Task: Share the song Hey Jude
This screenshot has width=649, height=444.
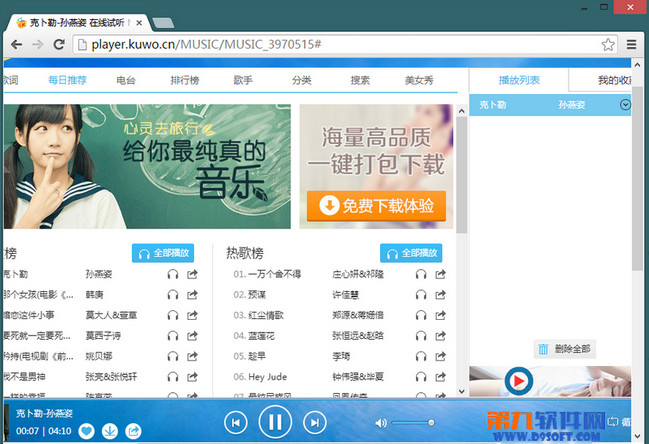Action: coord(441,377)
